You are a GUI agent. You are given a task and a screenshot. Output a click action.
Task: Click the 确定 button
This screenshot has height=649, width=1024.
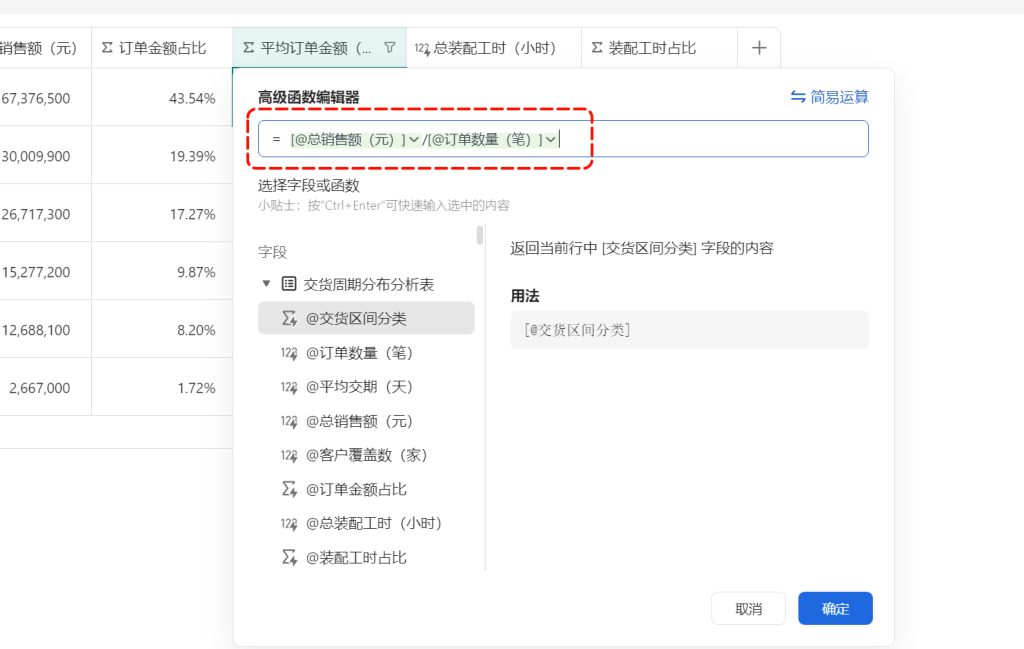tap(835, 609)
